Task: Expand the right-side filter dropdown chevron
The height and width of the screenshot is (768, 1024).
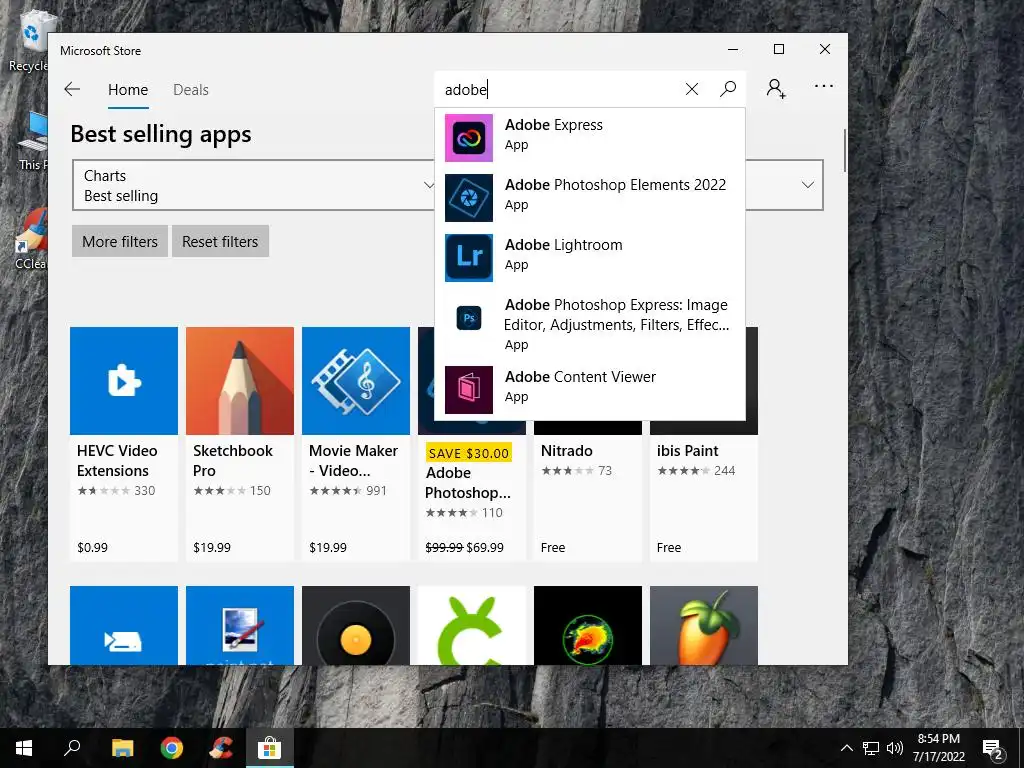Action: click(x=808, y=185)
